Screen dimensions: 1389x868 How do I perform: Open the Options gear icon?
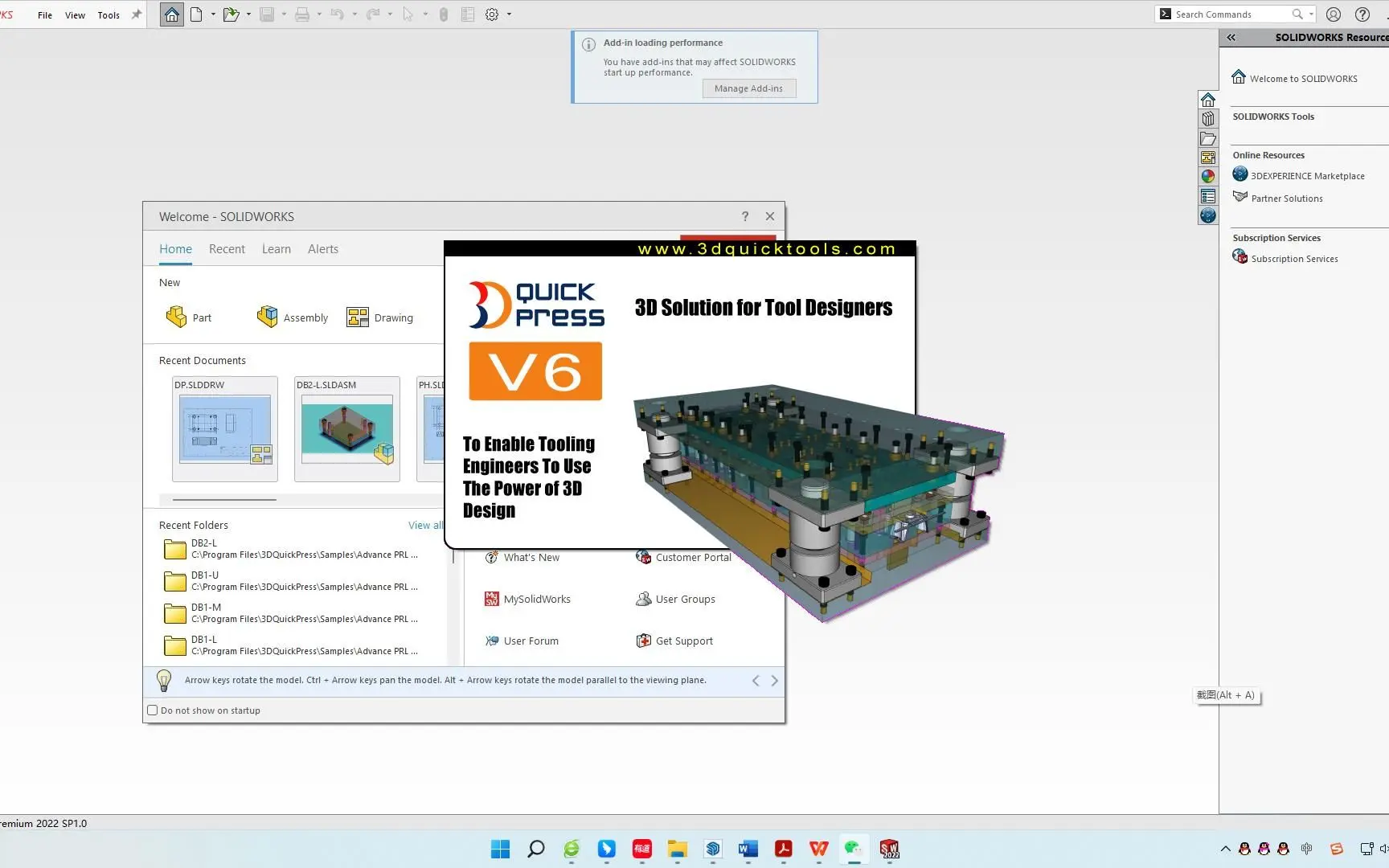coord(492,14)
